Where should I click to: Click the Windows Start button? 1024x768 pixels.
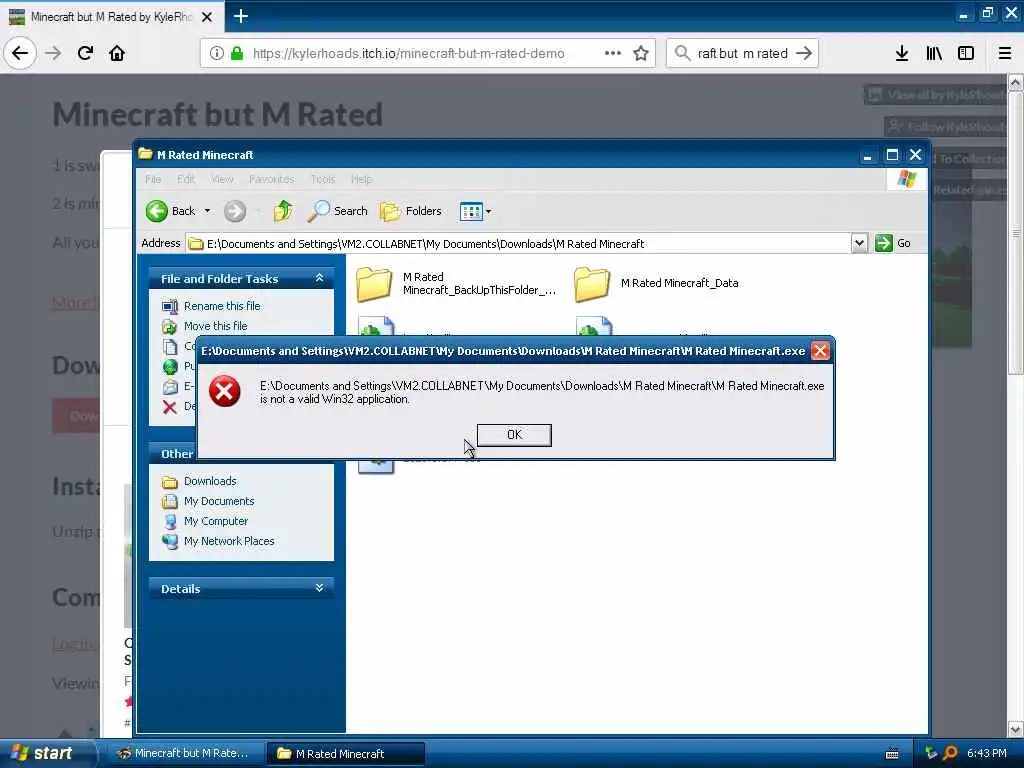pos(44,753)
